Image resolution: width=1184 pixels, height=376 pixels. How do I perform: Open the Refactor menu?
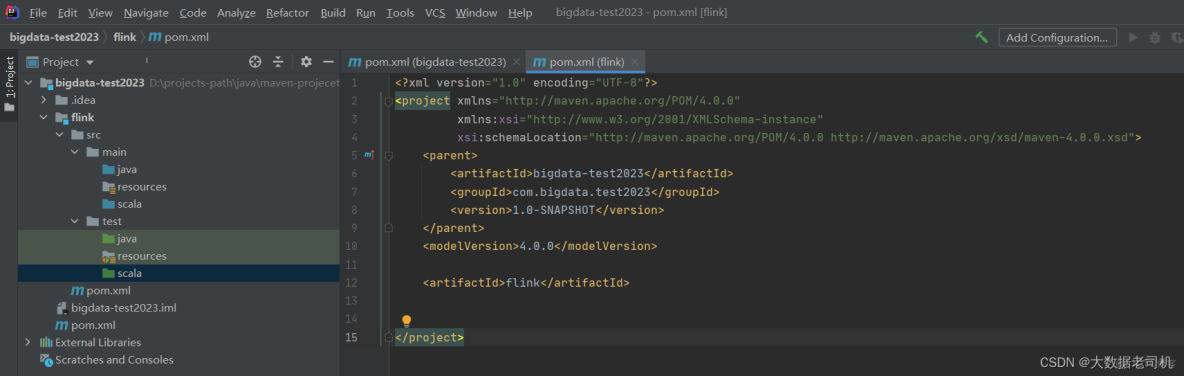pos(288,13)
